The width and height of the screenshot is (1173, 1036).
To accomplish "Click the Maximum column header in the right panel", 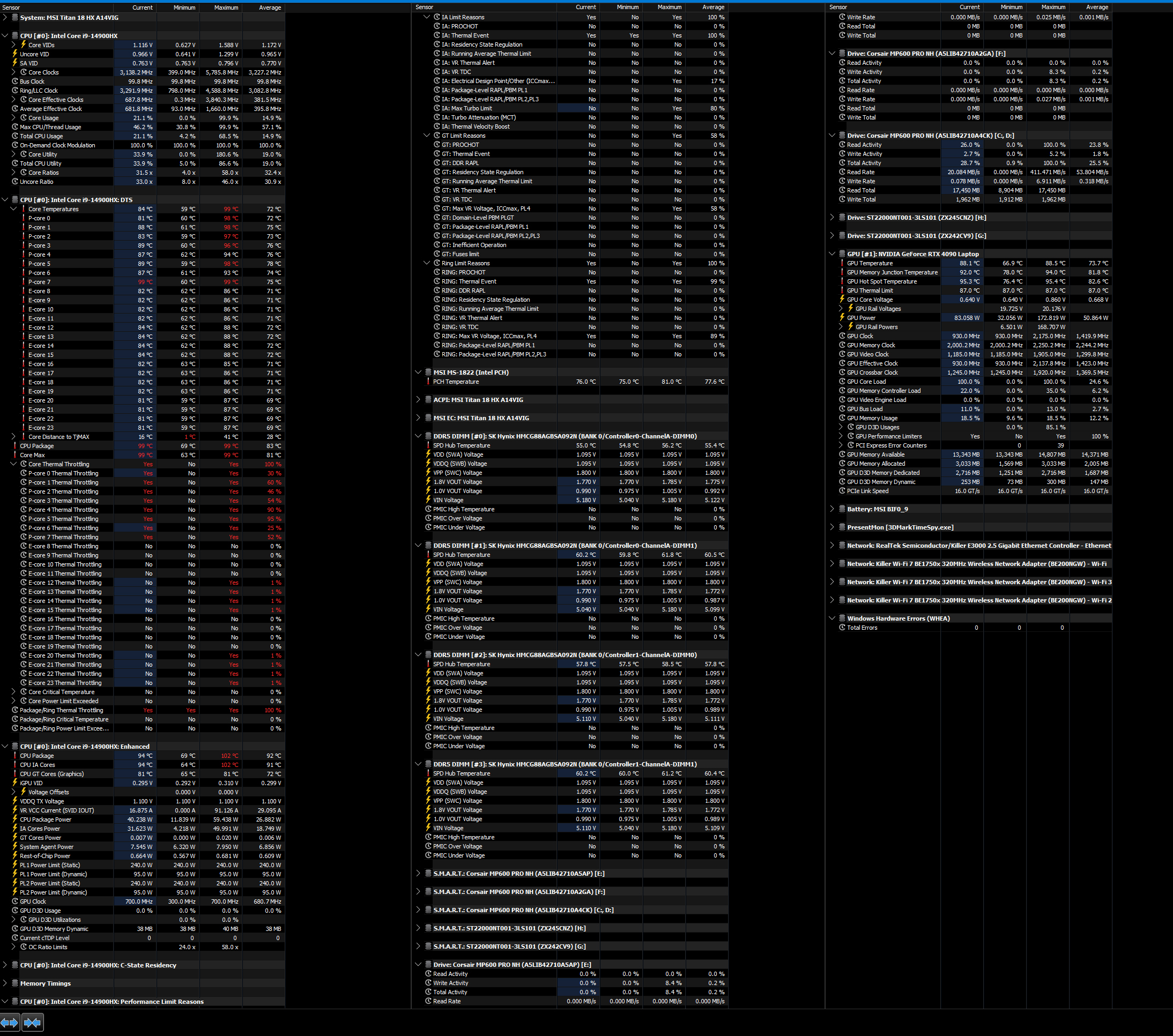I will 1048,7.
